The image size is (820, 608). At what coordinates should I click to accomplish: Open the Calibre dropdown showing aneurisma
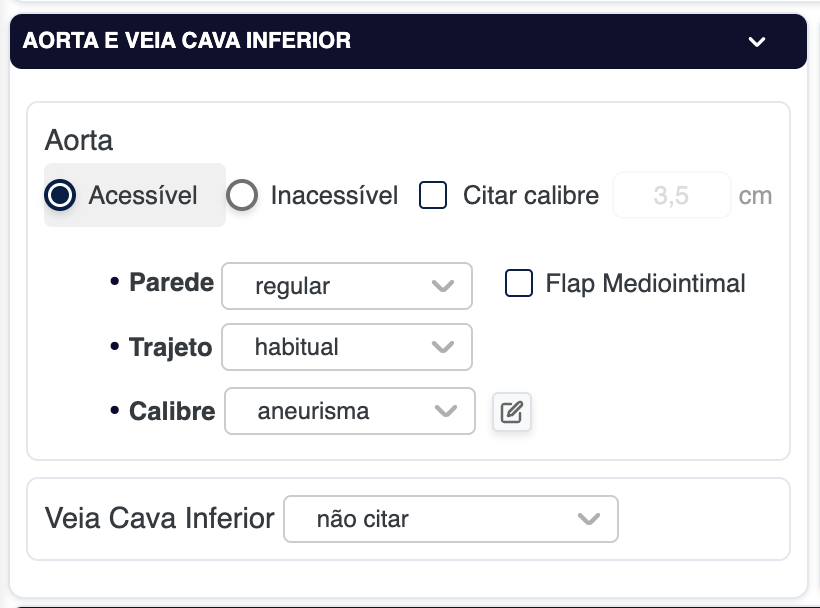[x=349, y=411]
